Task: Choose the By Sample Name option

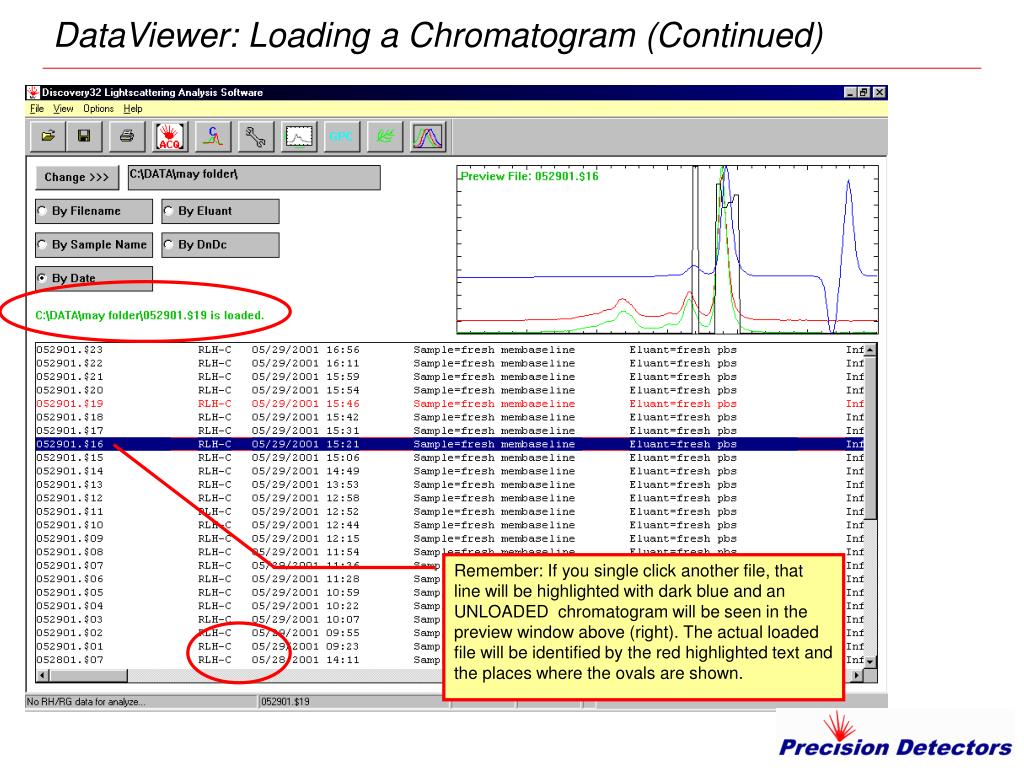Action: tap(92, 244)
